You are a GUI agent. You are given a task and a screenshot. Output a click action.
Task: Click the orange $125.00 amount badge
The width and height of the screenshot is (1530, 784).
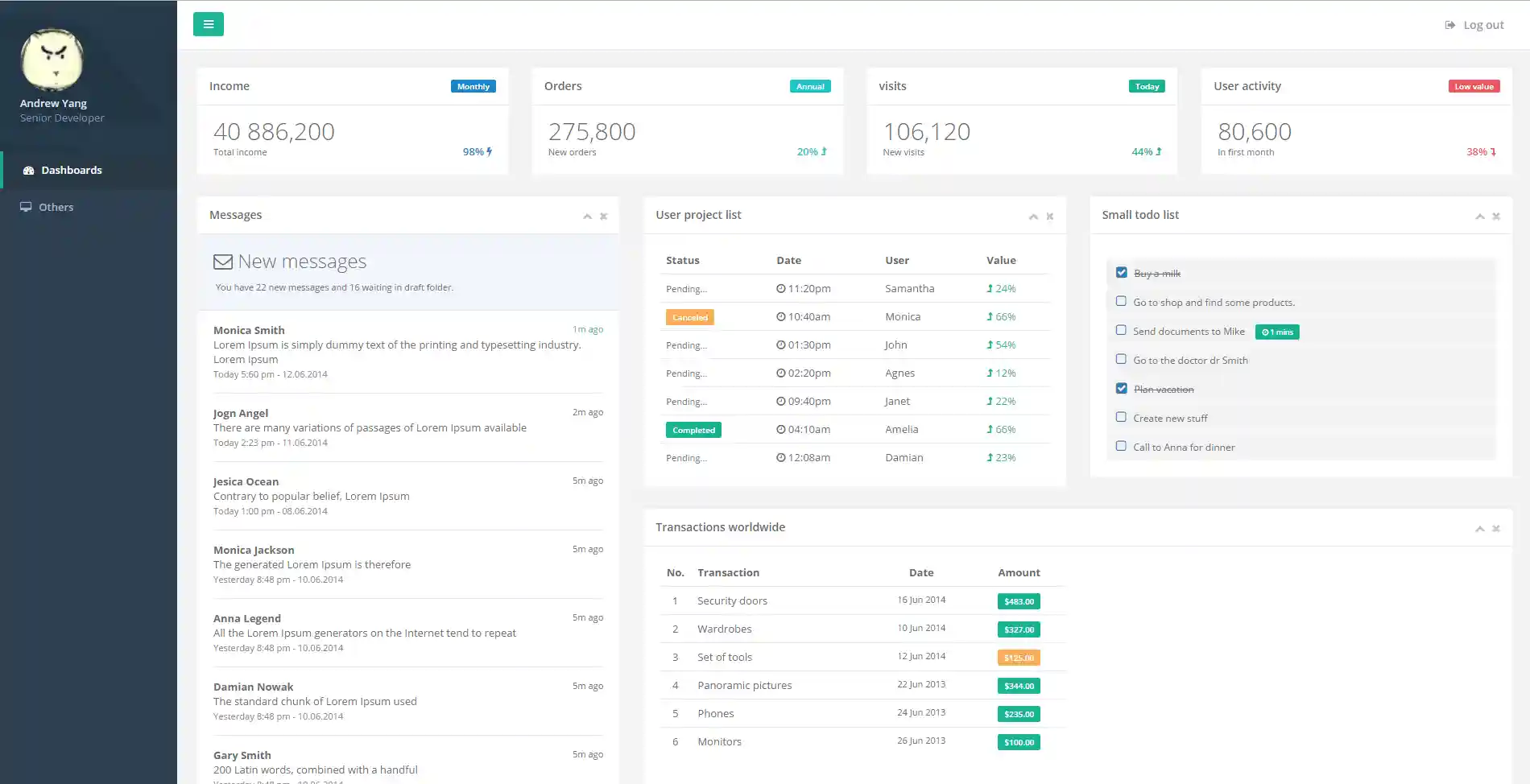point(1018,658)
